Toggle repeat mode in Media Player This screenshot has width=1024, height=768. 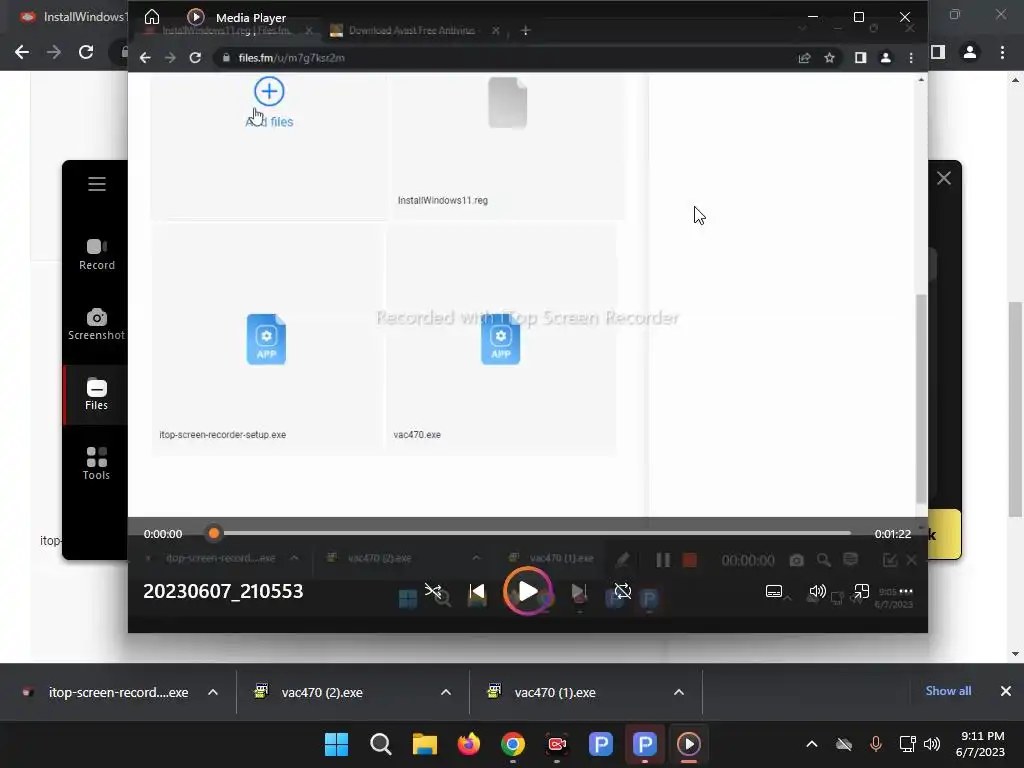623,592
